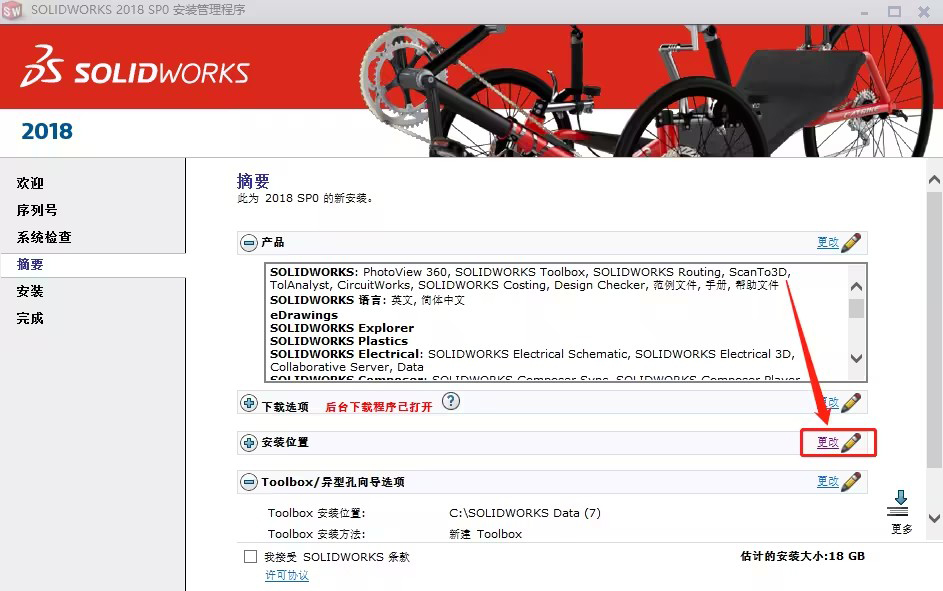Click the pencil icon for 产品
Viewport: 943px width, 591px height.
click(x=851, y=242)
